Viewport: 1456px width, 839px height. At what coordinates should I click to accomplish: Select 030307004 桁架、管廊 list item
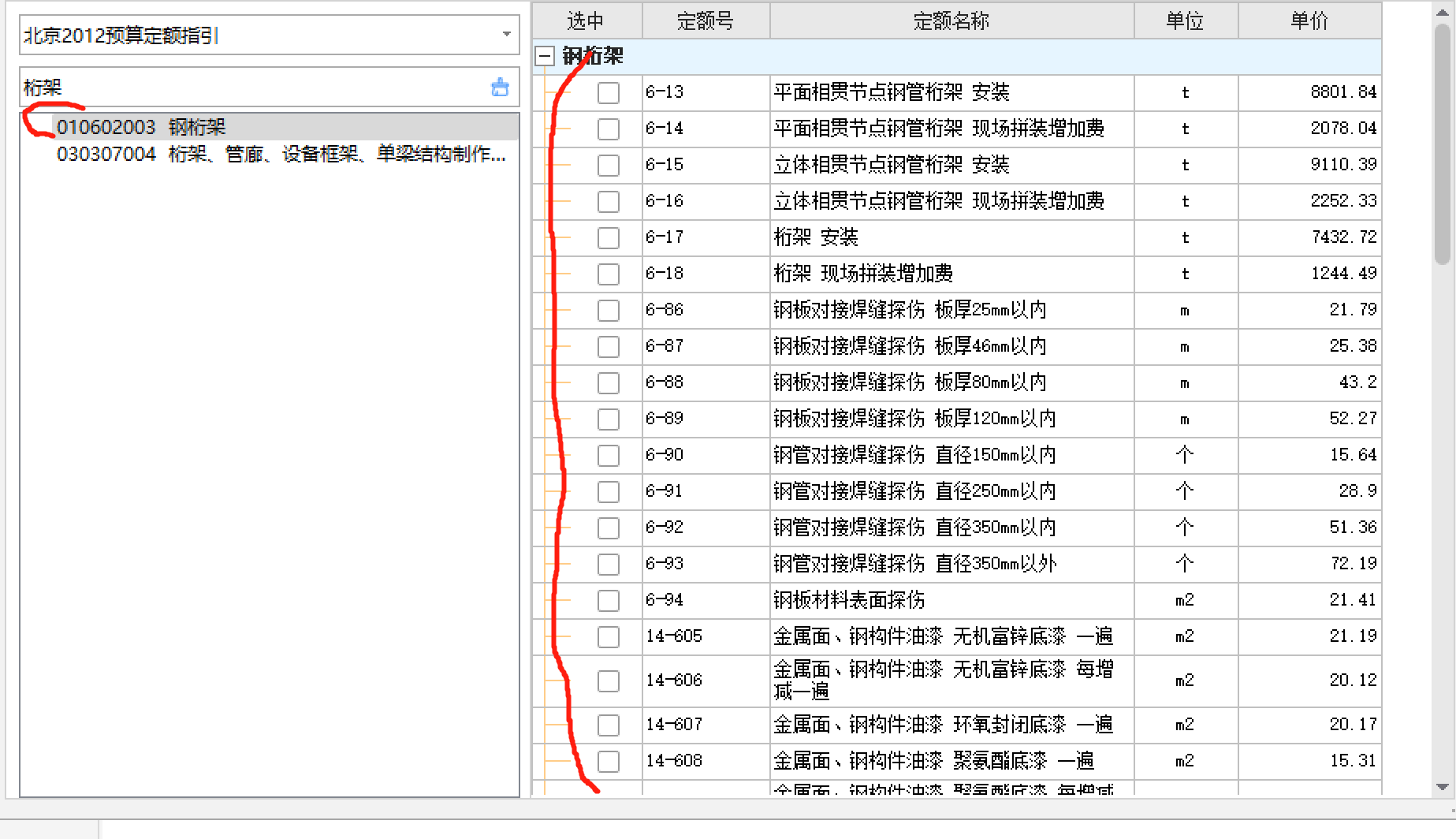coord(270,154)
